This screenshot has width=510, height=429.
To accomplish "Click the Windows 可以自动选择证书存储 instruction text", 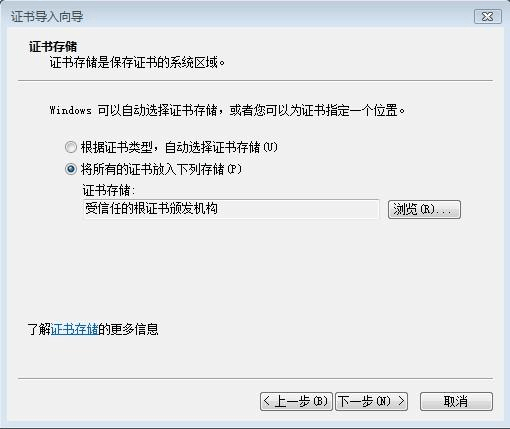I will 227,110.
